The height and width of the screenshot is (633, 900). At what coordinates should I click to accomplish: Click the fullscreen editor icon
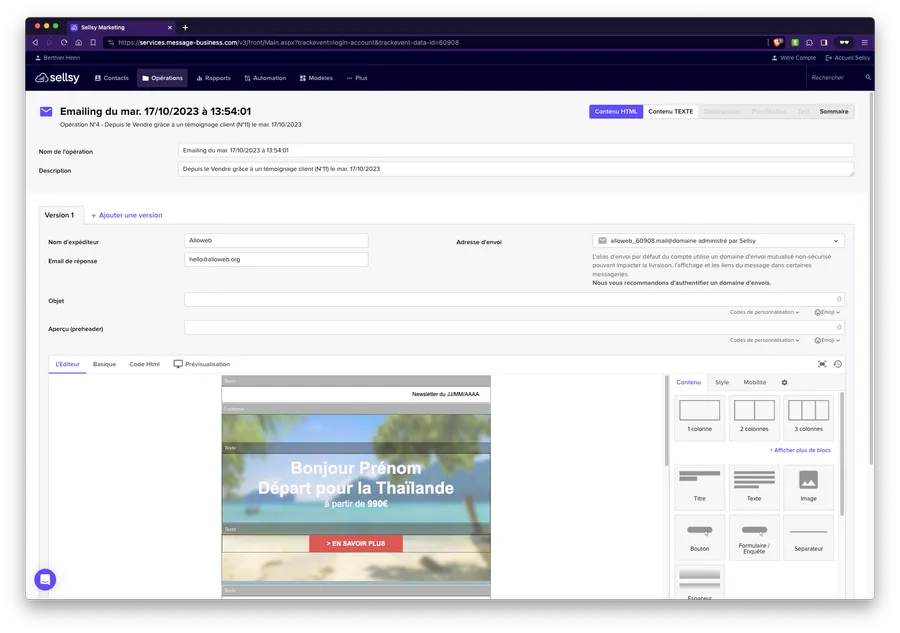822,364
